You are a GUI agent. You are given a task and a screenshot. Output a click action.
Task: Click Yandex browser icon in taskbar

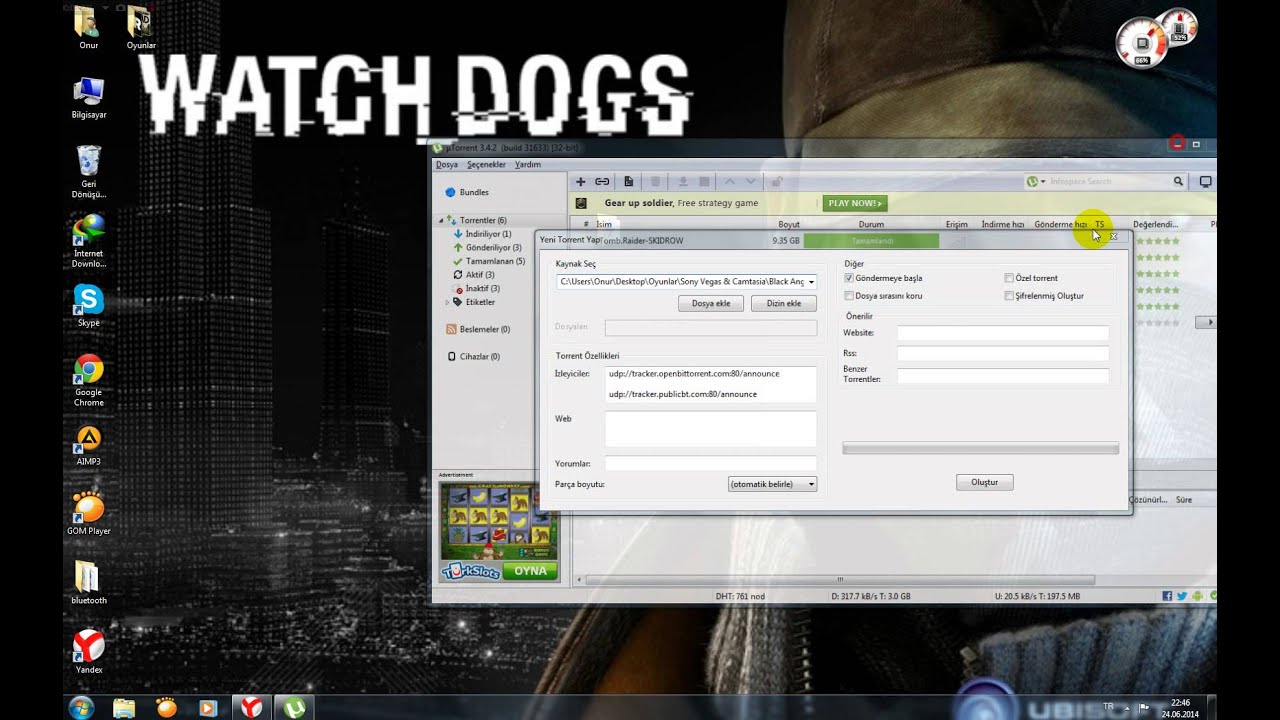pos(252,707)
